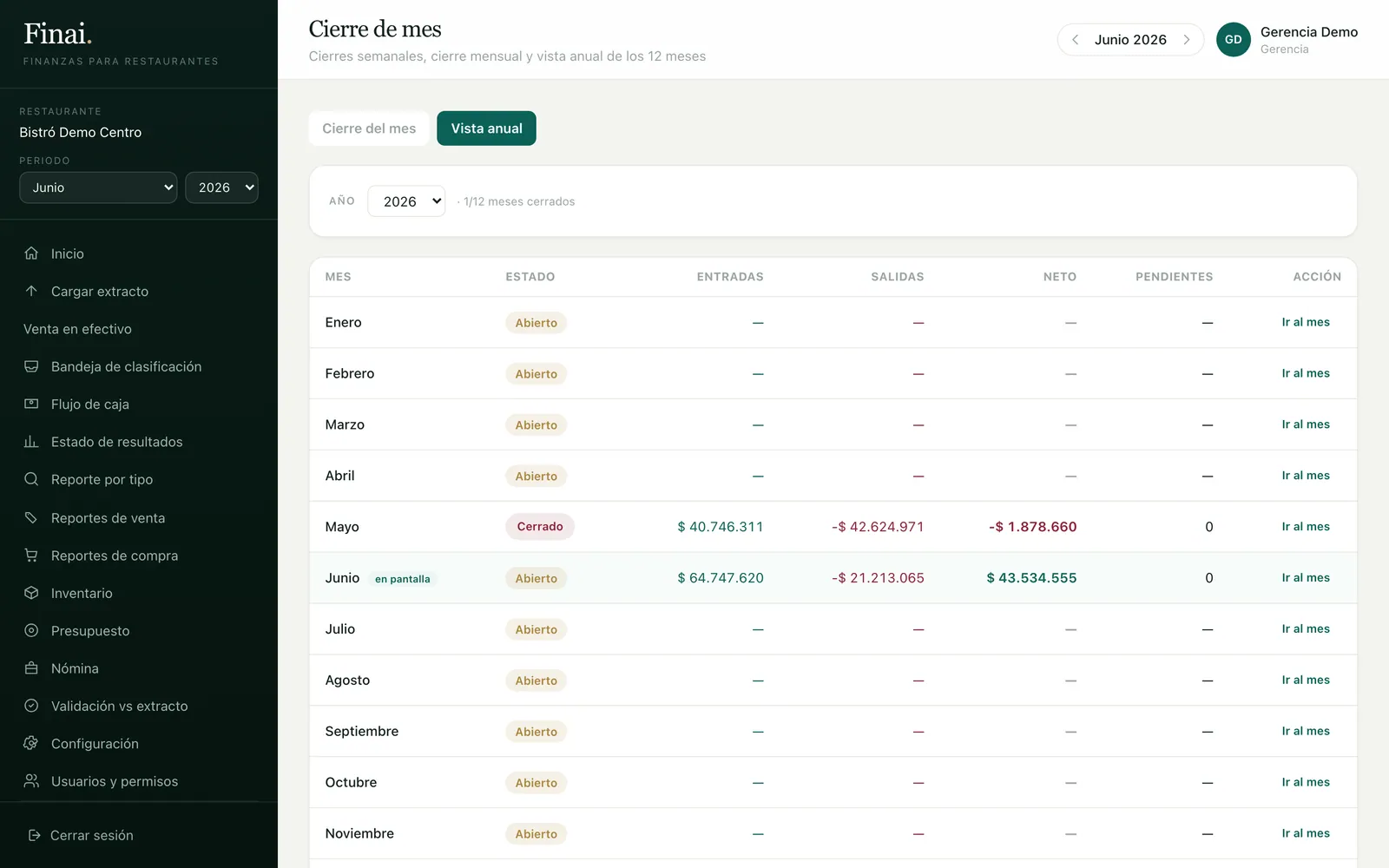1389x868 pixels.
Task: Click the Flujo de caja icon
Action: click(31, 404)
